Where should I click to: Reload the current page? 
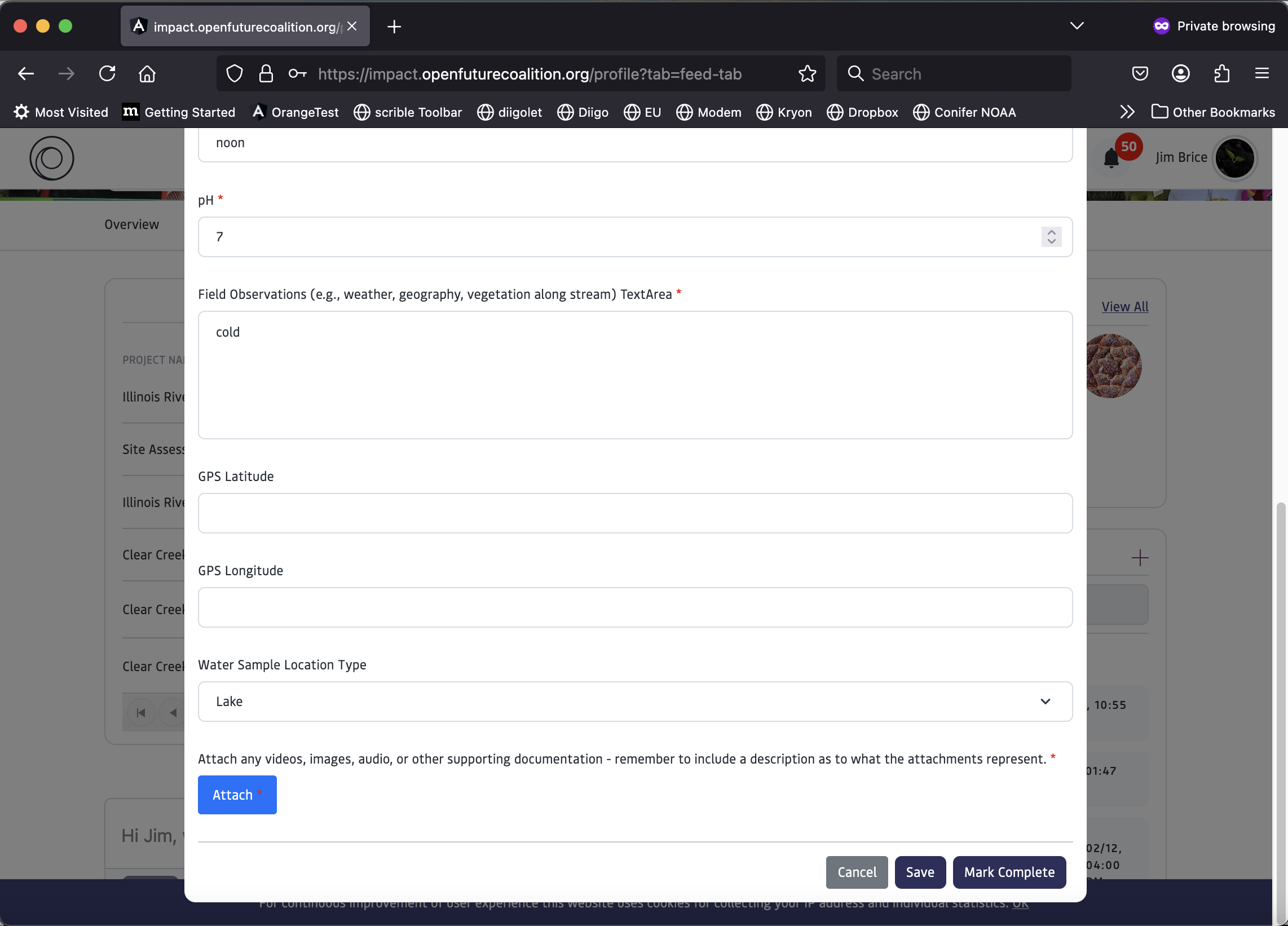(x=107, y=74)
